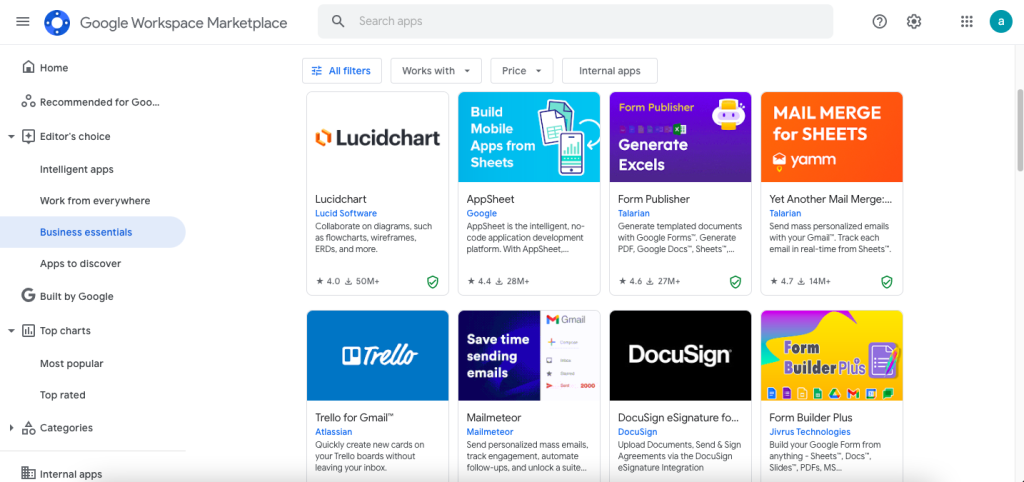Click the Built by Google G icon
The width and height of the screenshot is (1024, 482).
(x=28, y=296)
